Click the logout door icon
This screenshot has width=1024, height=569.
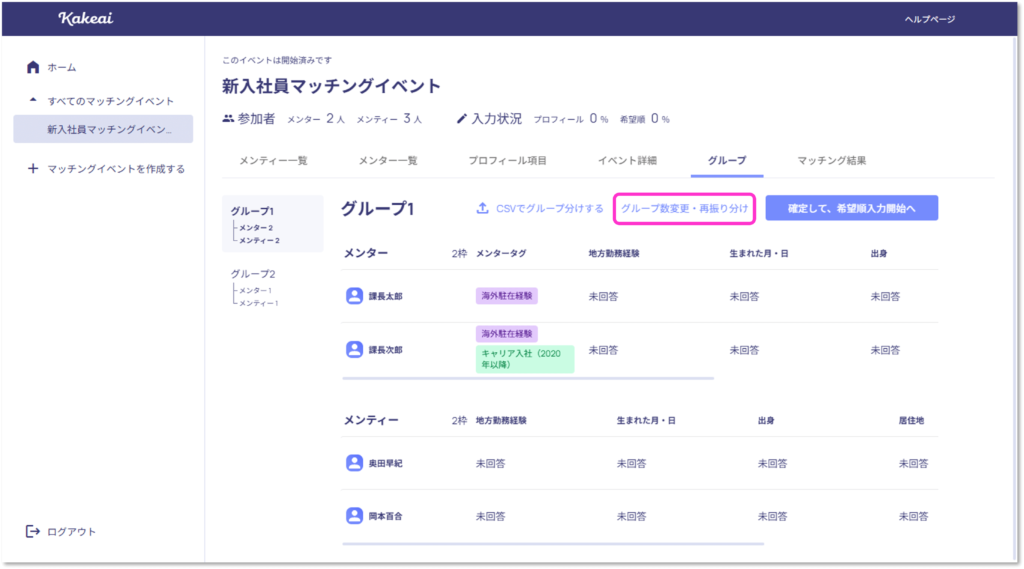(x=33, y=531)
